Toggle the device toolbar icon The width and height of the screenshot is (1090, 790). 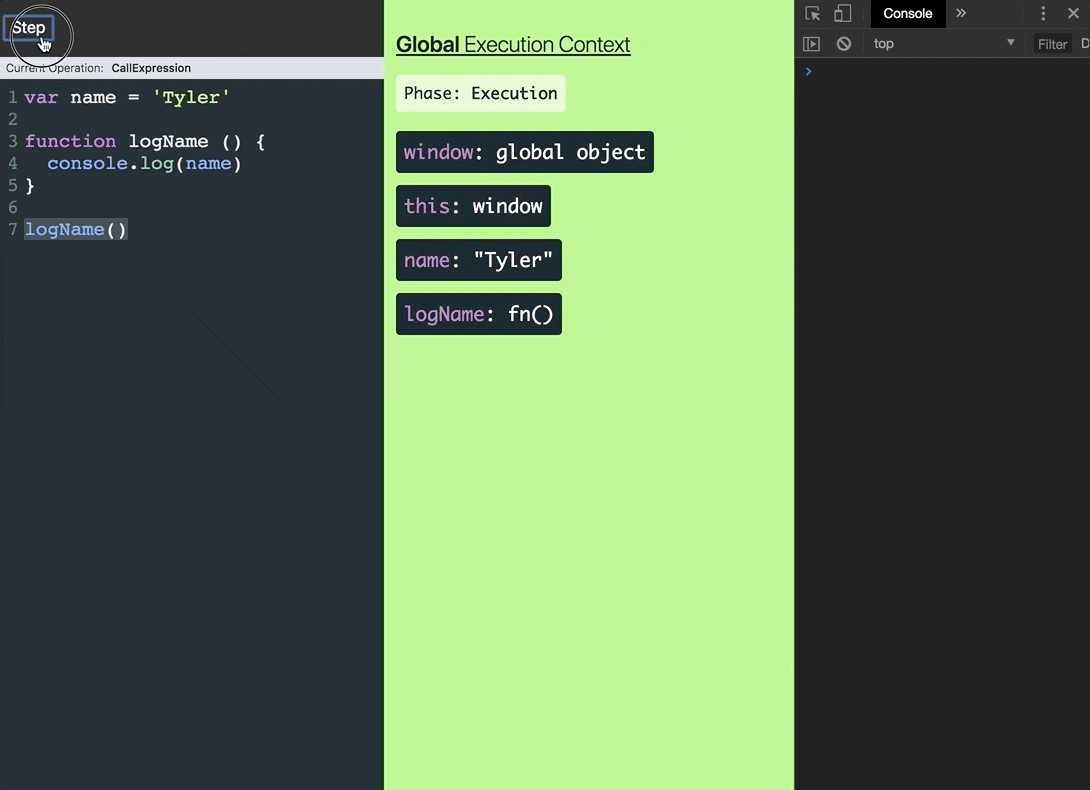pyautogui.click(x=843, y=13)
